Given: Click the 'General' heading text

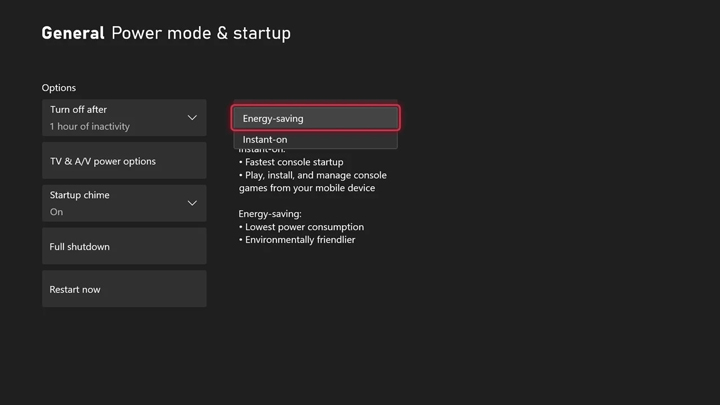Looking at the screenshot, I should [72, 33].
